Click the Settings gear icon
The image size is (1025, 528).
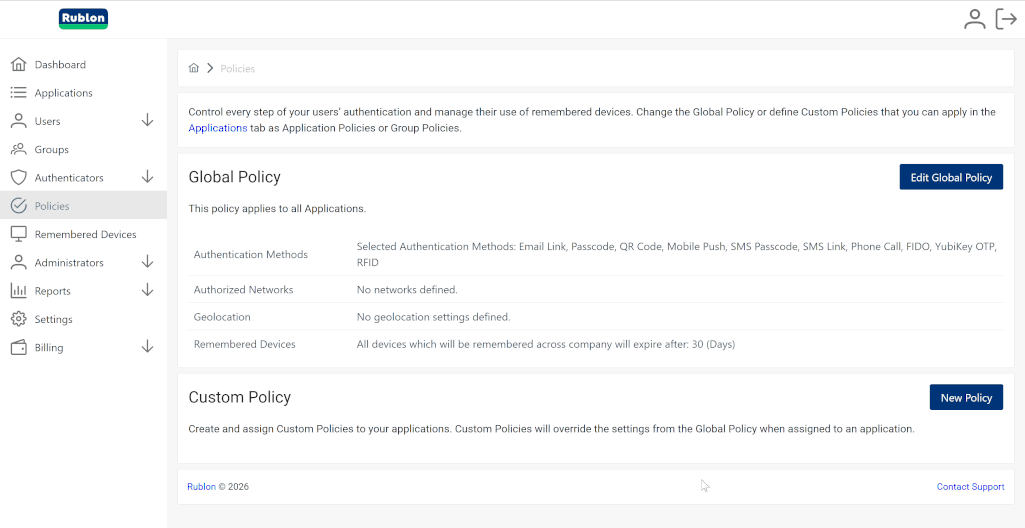[18, 319]
